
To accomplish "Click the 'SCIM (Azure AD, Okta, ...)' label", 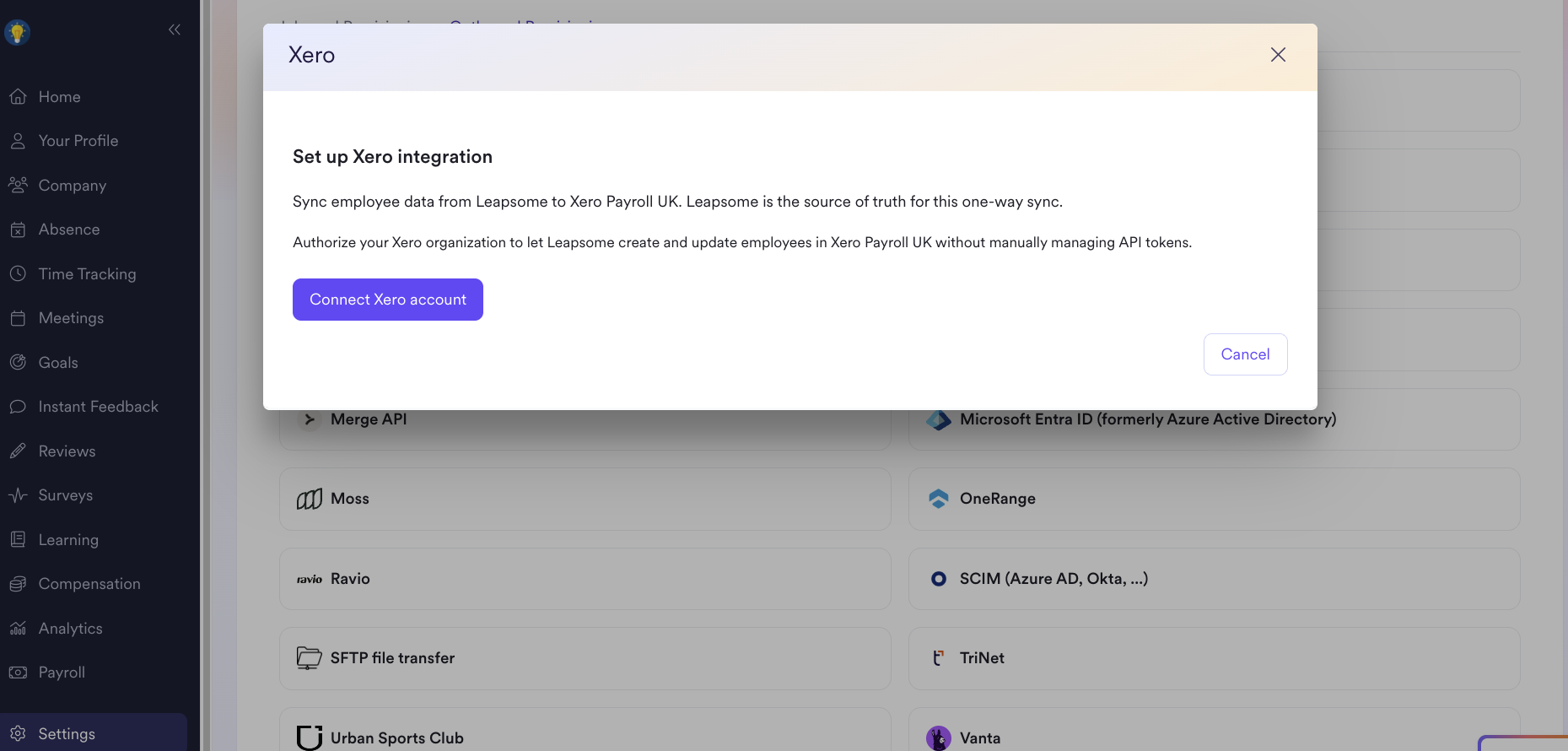I will pyautogui.click(x=1053, y=579).
